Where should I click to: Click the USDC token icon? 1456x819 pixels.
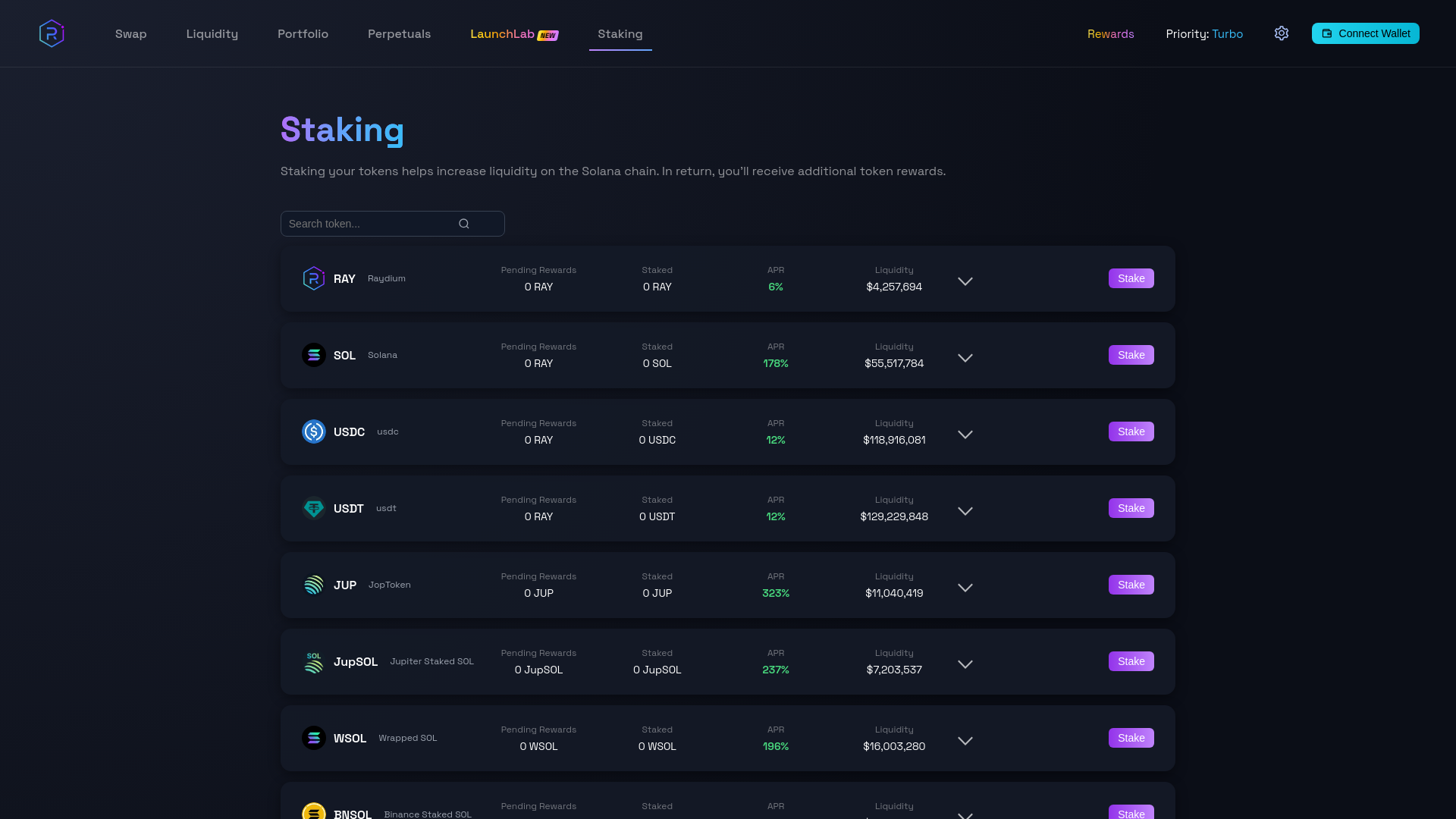(x=314, y=431)
